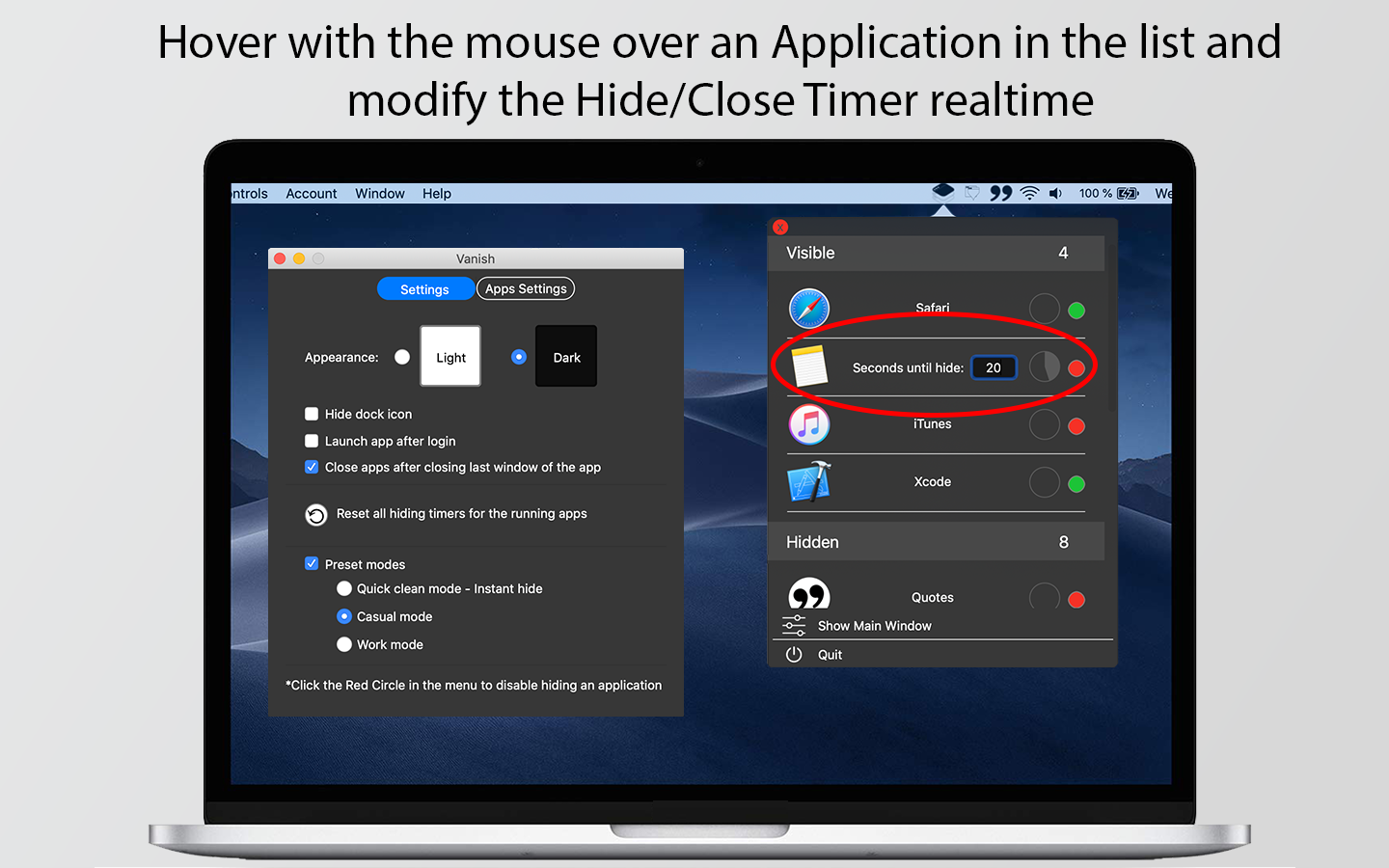Click the Dark appearance preview swatch

(566, 356)
